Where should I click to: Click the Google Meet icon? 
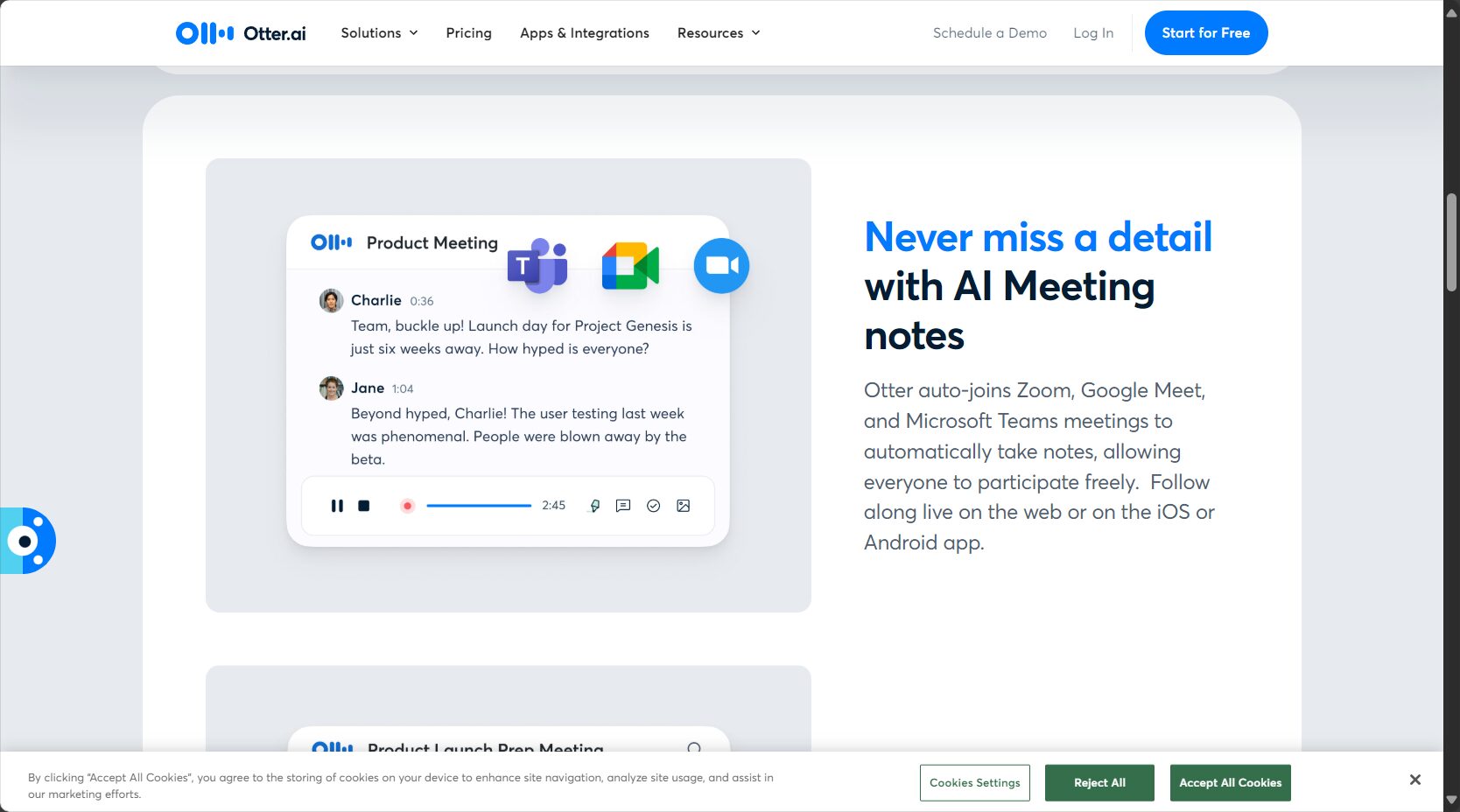tap(630, 266)
